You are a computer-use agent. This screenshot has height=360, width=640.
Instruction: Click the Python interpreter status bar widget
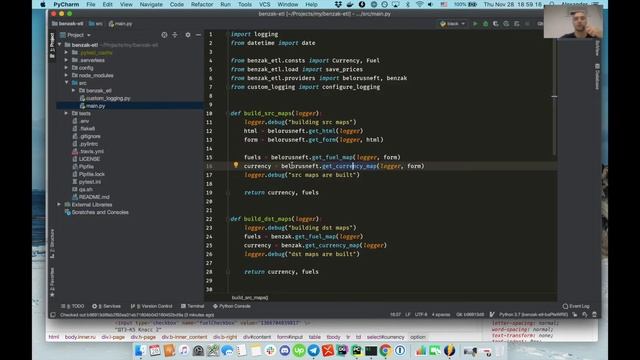click(533, 315)
